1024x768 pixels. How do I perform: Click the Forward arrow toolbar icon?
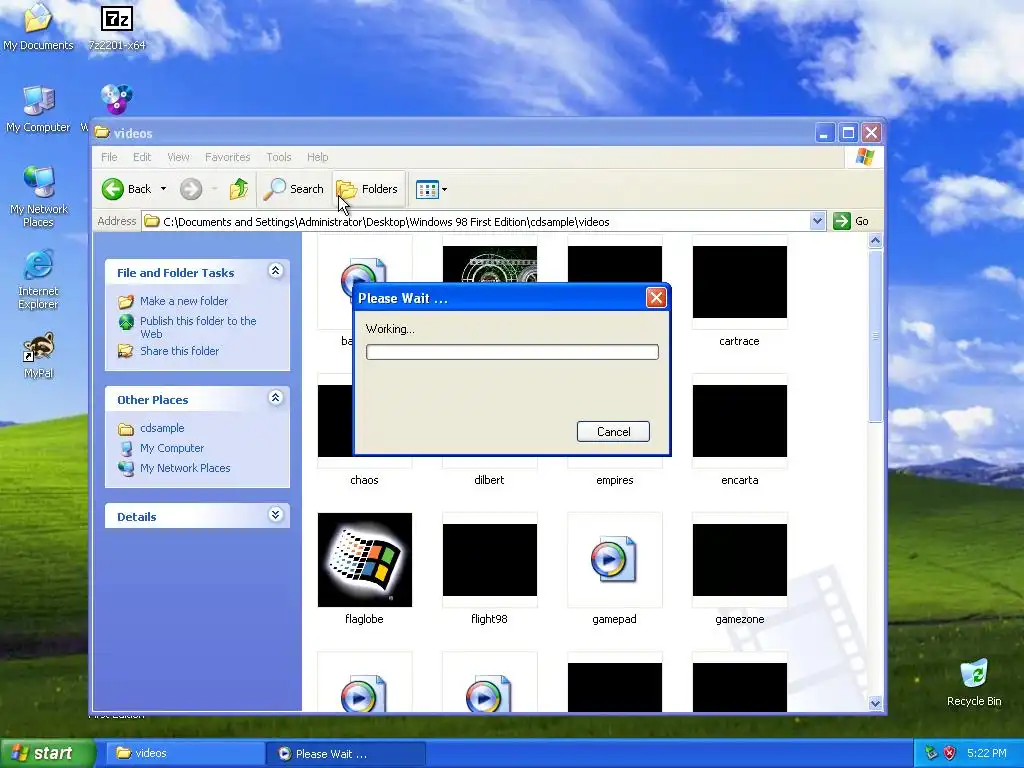pos(191,189)
